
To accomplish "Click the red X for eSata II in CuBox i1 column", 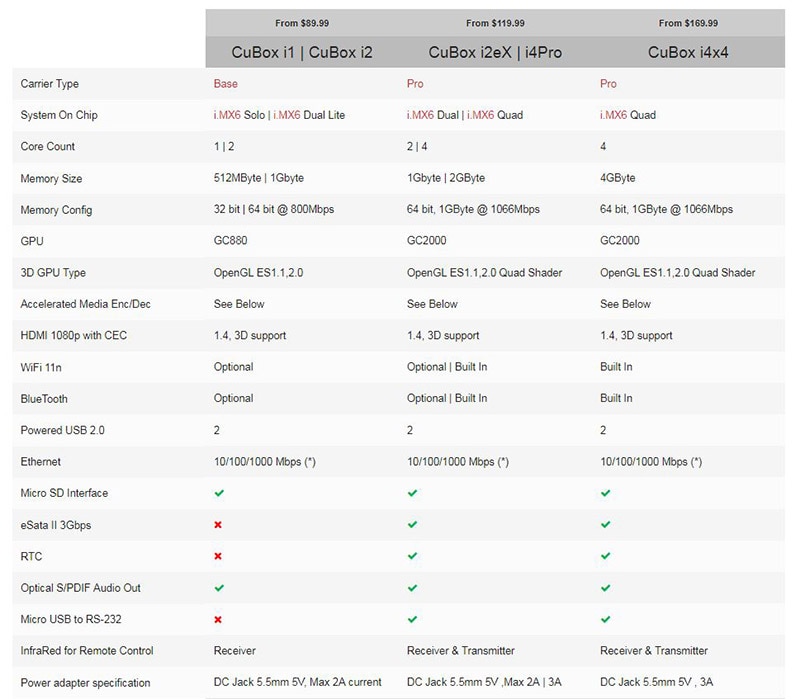I will point(219,525).
